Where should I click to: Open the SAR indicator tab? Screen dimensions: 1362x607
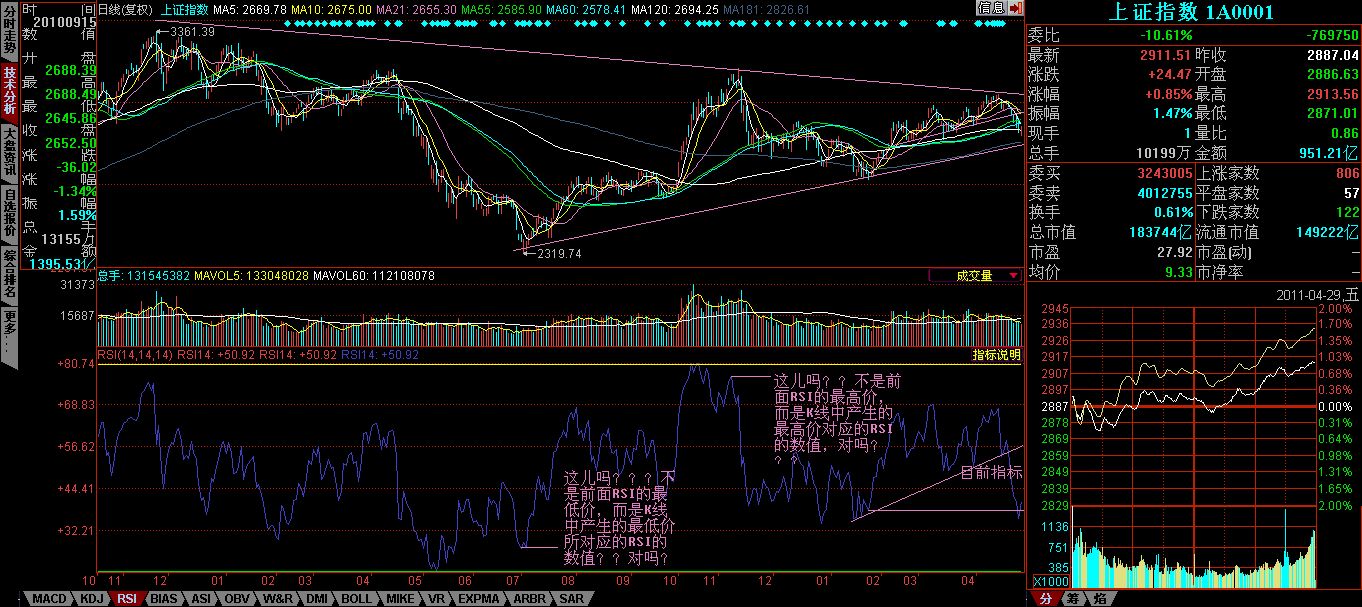click(x=571, y=598)
